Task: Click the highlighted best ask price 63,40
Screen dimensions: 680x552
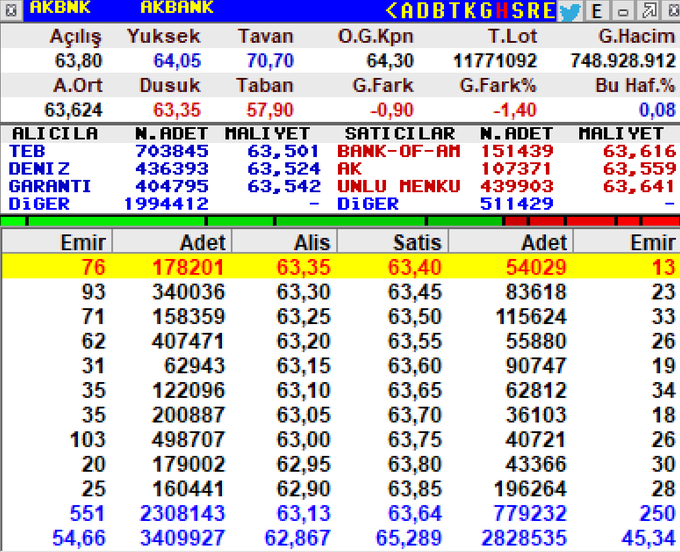Action: [415, 267]
